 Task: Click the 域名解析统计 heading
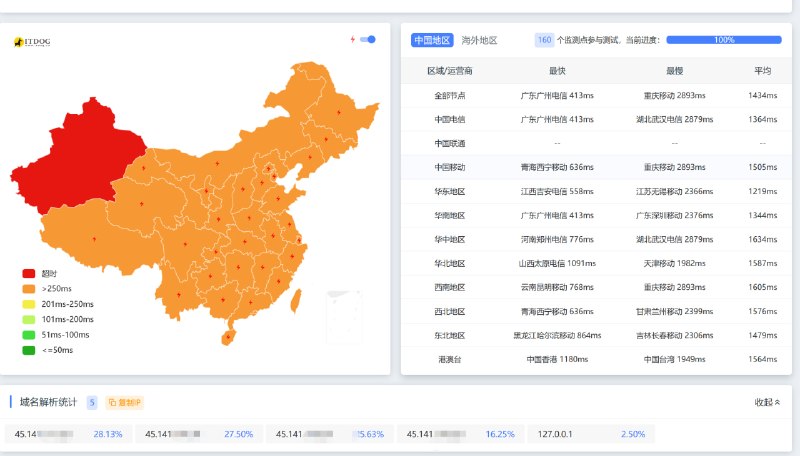point(48,402)
